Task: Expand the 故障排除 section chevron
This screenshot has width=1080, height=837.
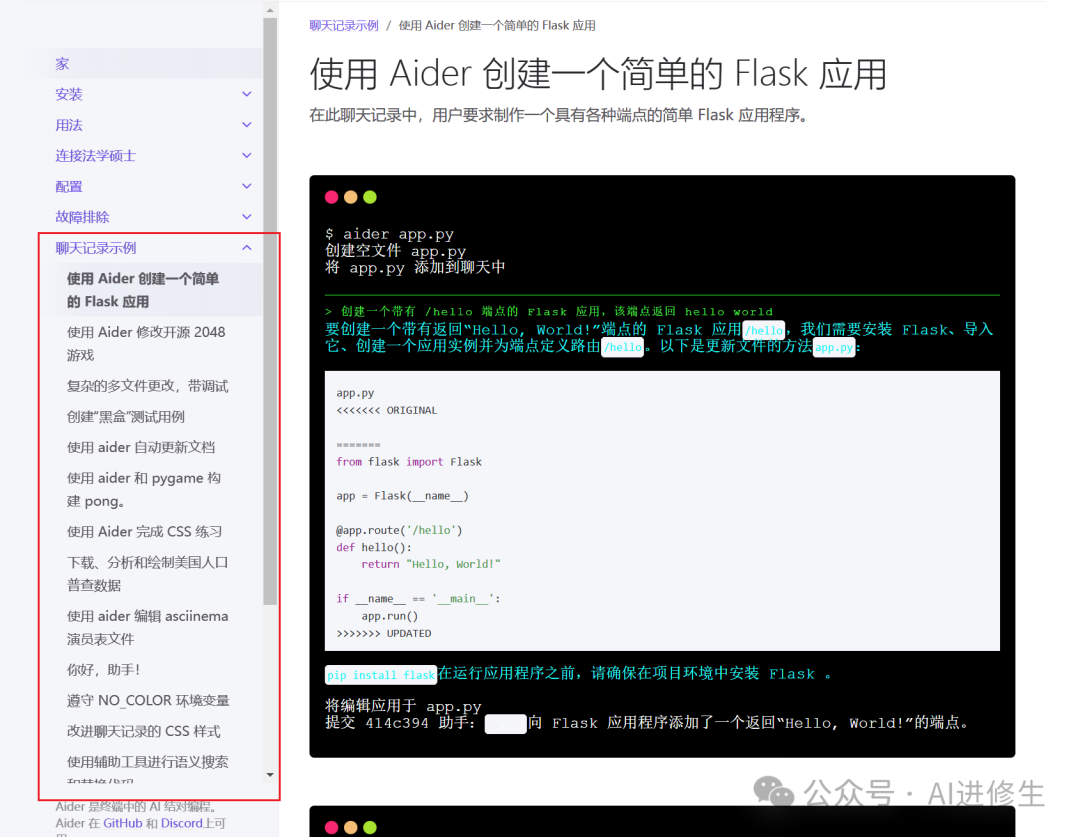Action: (247, 217)
